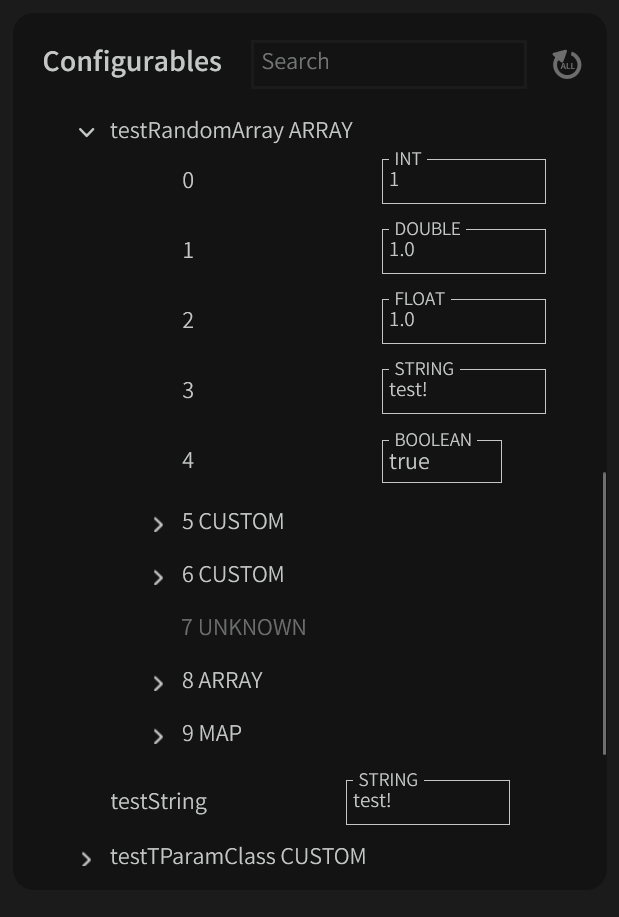The image size is (619, 917).
Task: Expand the 8 ARRAY entry
Action: tap(158, 683)
